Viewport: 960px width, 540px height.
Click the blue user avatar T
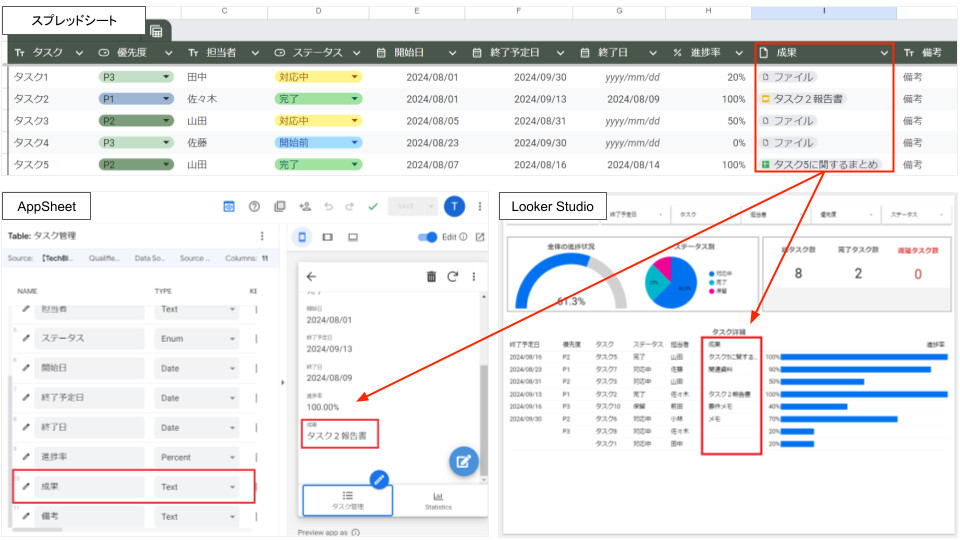tap(455, 207)
